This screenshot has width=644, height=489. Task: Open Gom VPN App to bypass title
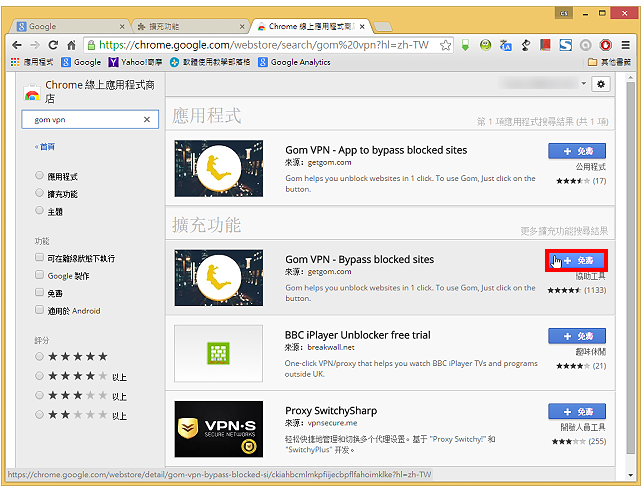tap(376, 150)
